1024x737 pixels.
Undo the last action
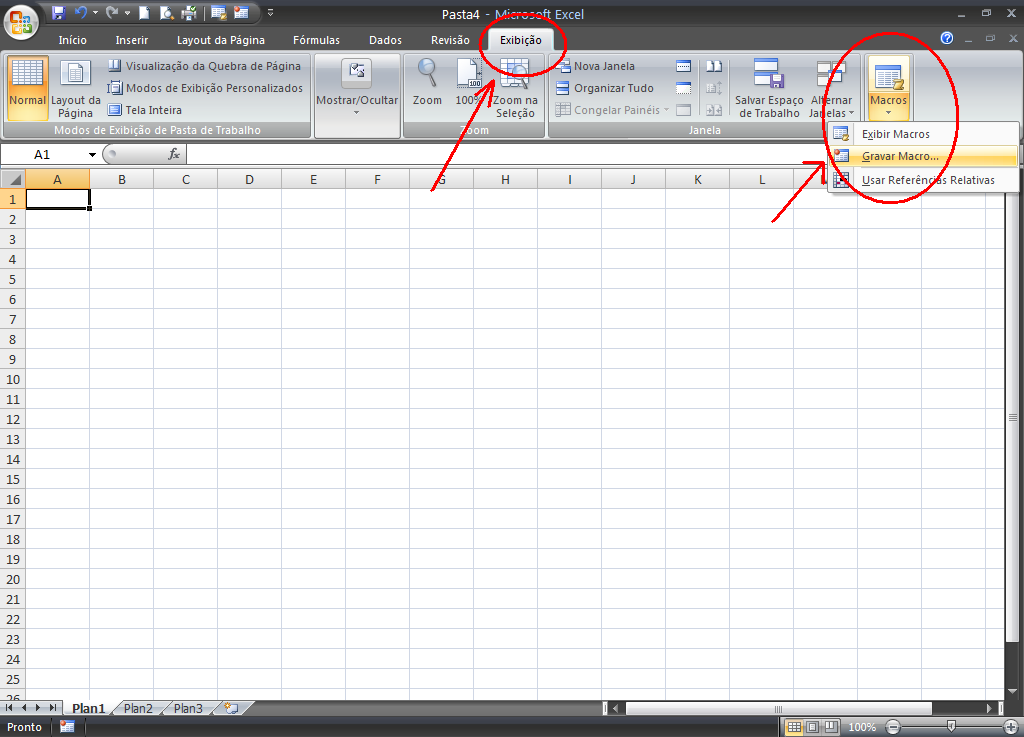81,13
